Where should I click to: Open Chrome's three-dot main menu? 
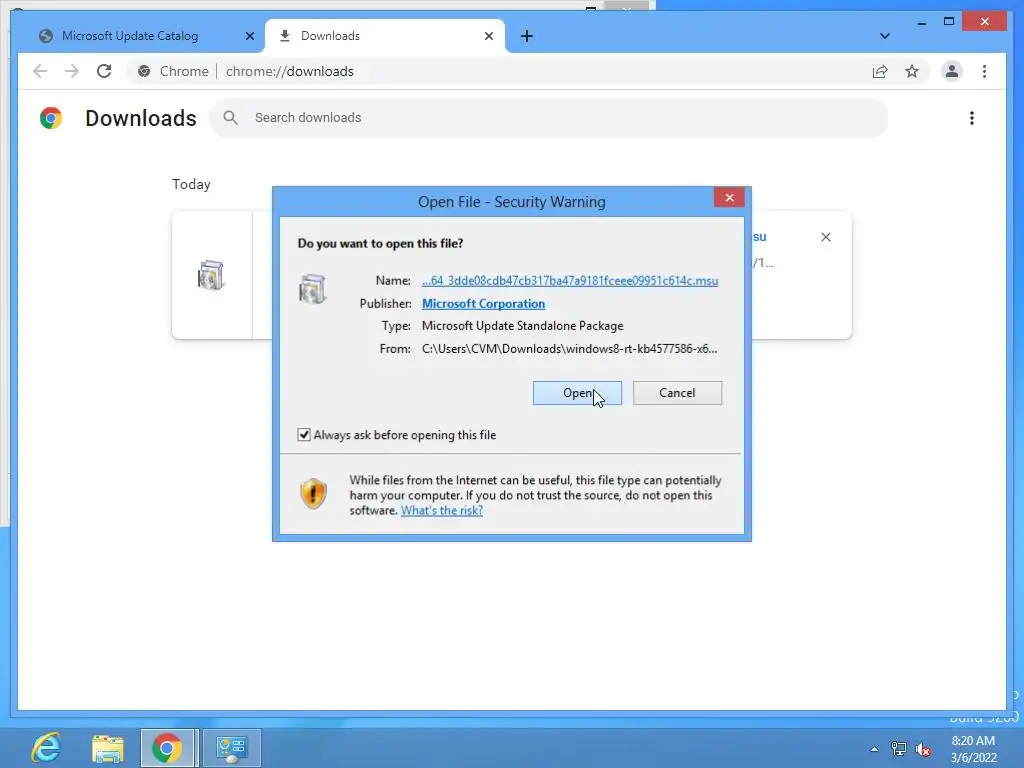pyautogui.click(x=984, y=71)
